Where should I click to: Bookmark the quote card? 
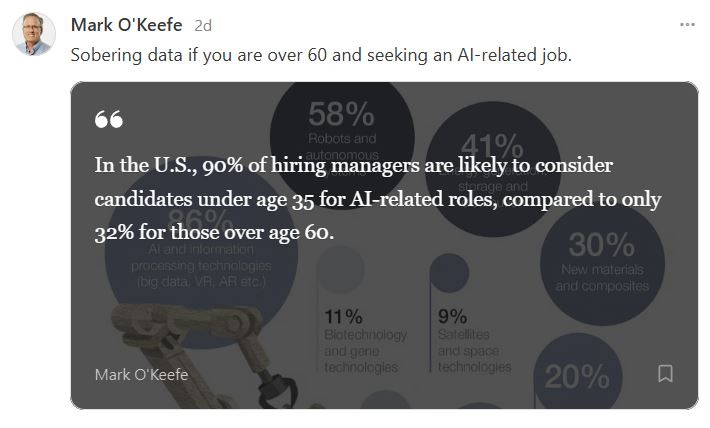pos(665,374)
